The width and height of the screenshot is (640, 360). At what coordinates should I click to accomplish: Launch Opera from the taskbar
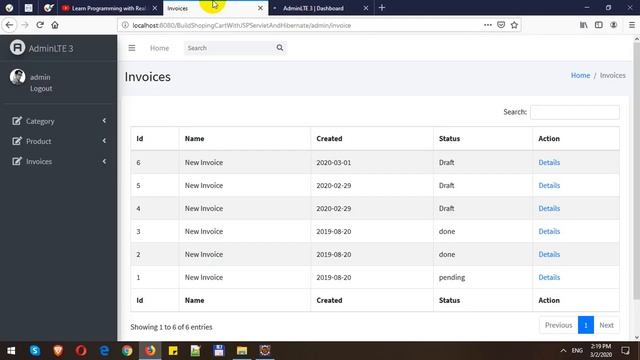coord(81,351)
